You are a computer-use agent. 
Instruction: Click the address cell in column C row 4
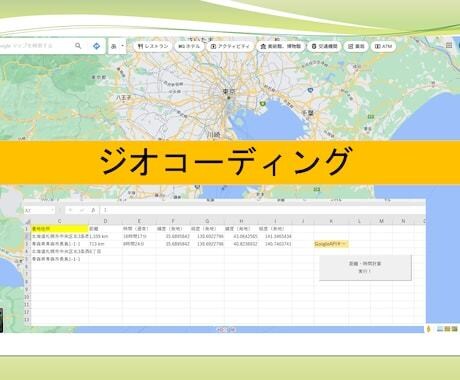(60, 252)
